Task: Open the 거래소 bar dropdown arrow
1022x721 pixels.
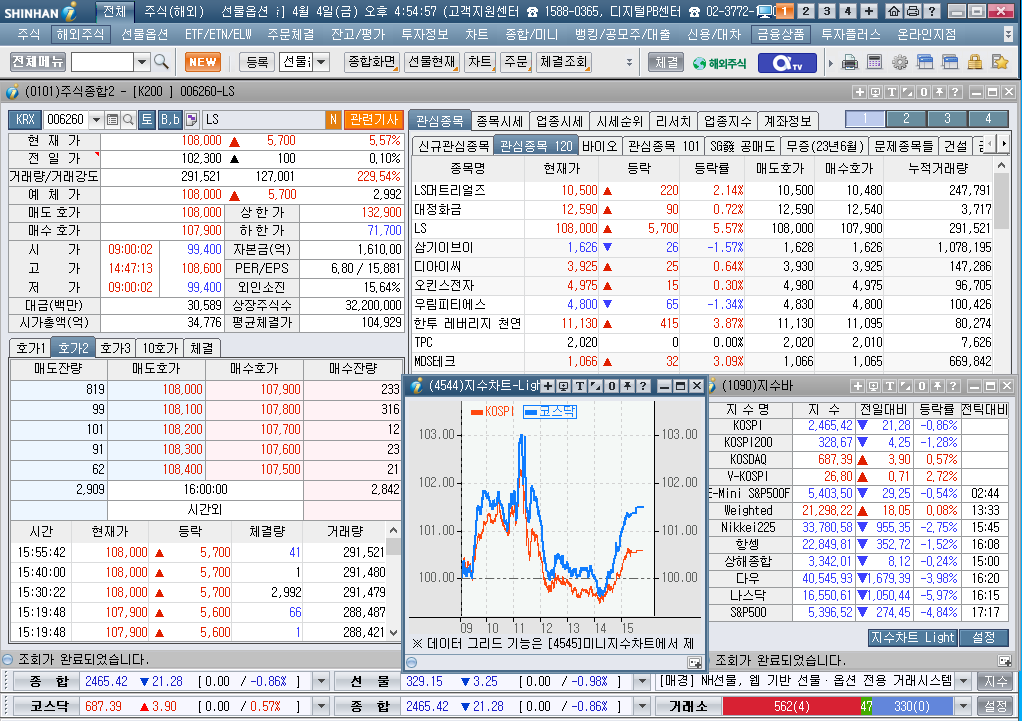Action: click(963, 706)
